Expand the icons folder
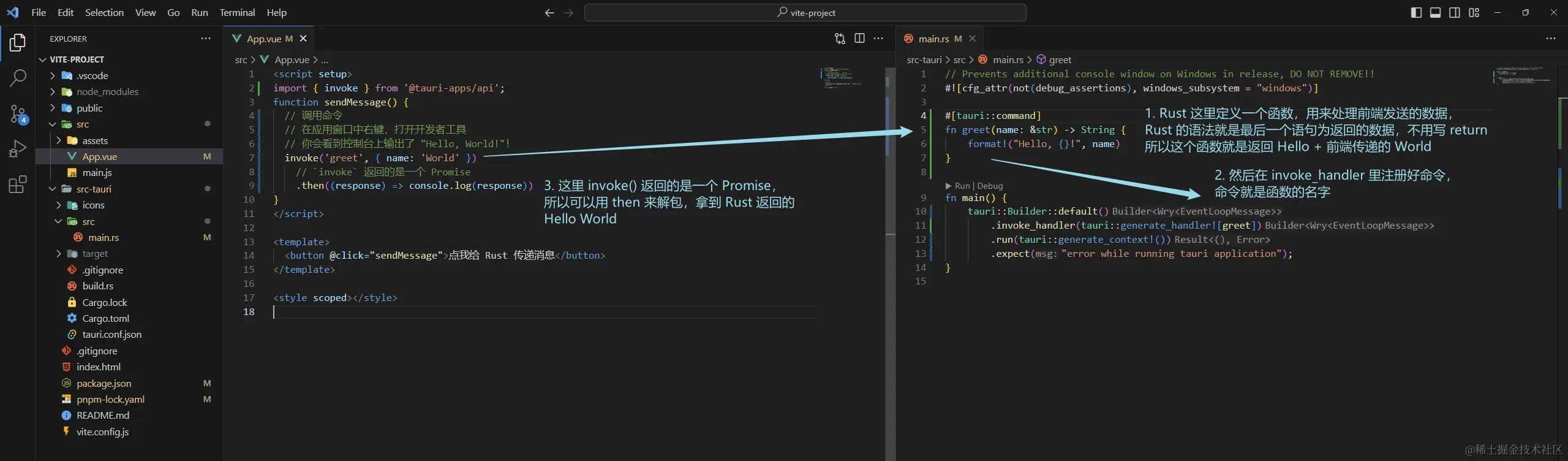The width and height of the screenshot is (1568, 461). coord(129,205)
